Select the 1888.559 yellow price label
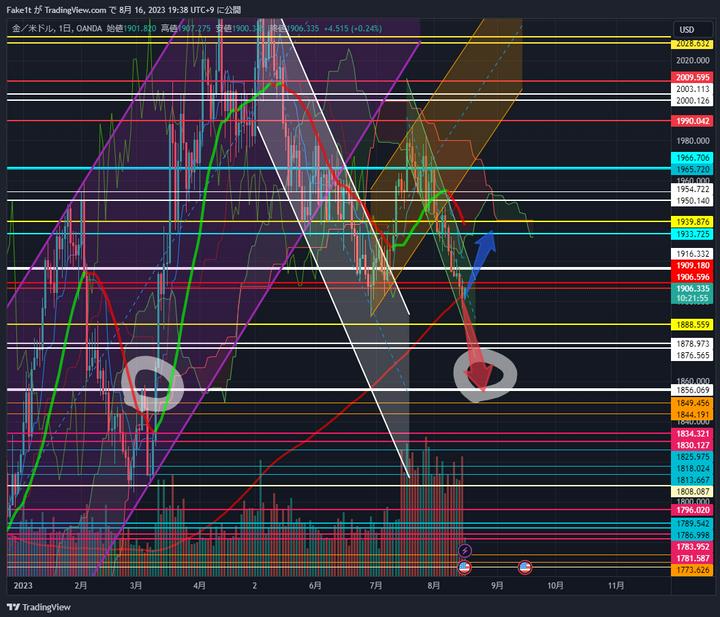Screen dimensions: 720x617 point(691,325)
